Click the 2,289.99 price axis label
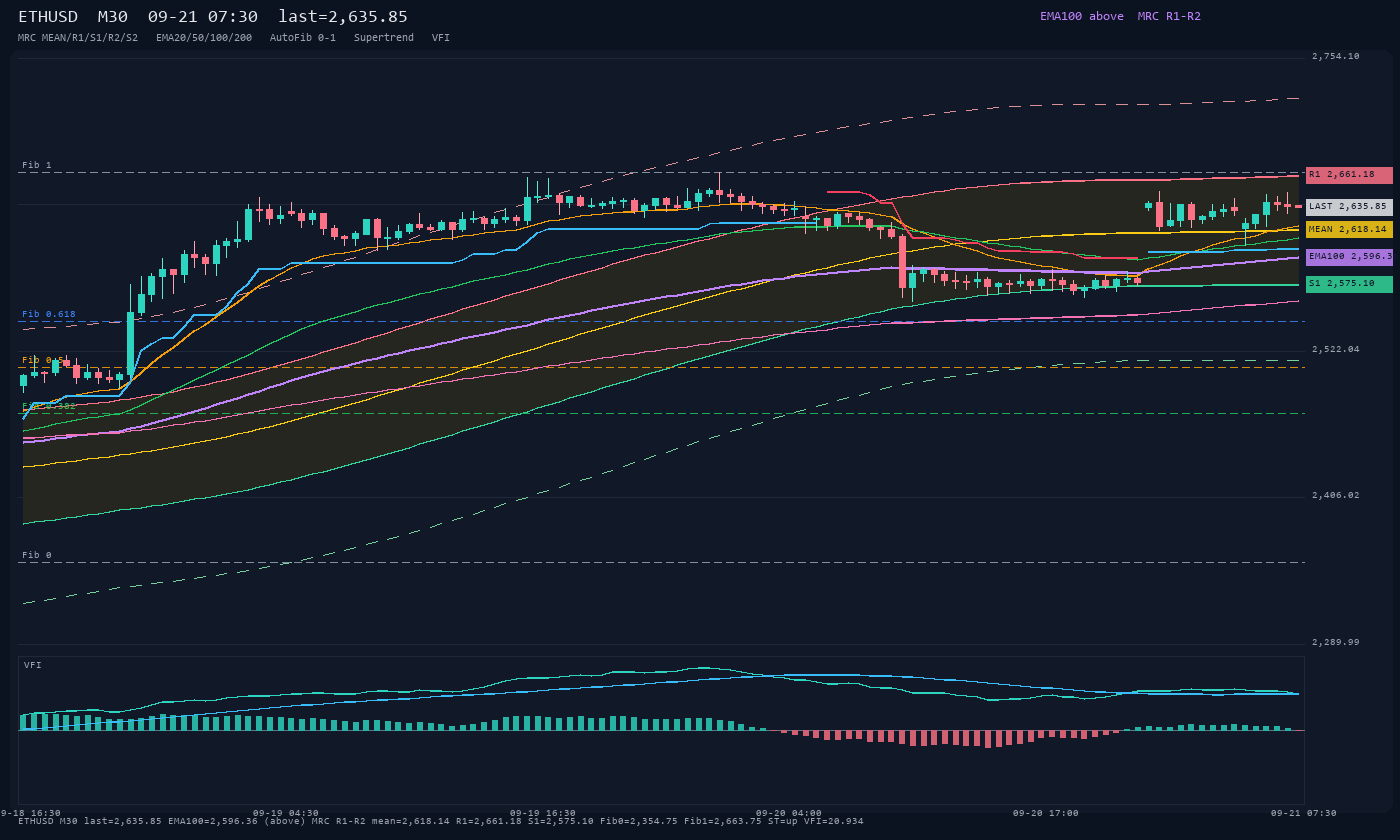Viewport: 1400px width, 840px height. [x=1336, y=643]
